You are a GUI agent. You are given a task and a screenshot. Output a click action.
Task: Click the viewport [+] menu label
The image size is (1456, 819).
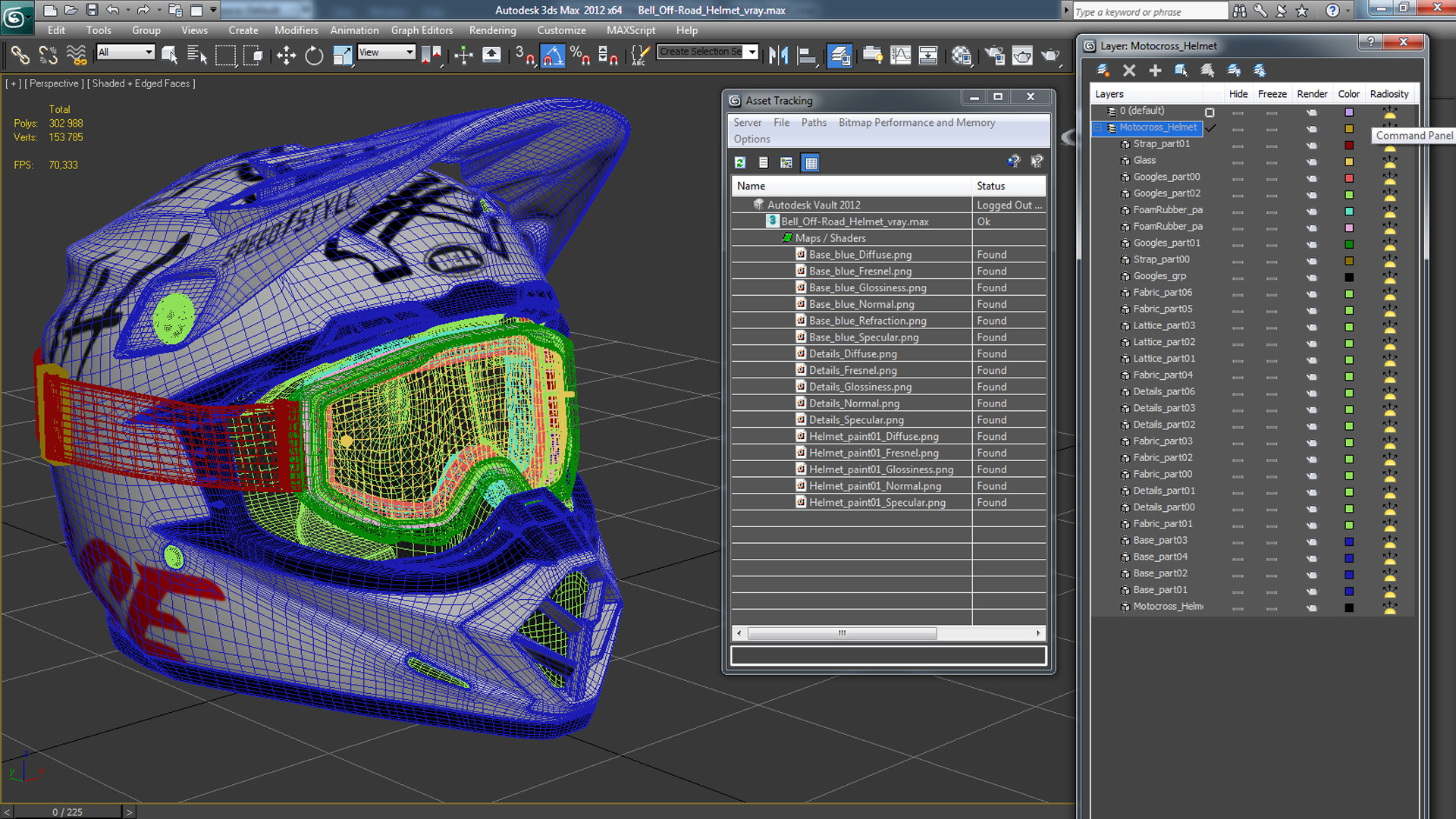[13, 83]
